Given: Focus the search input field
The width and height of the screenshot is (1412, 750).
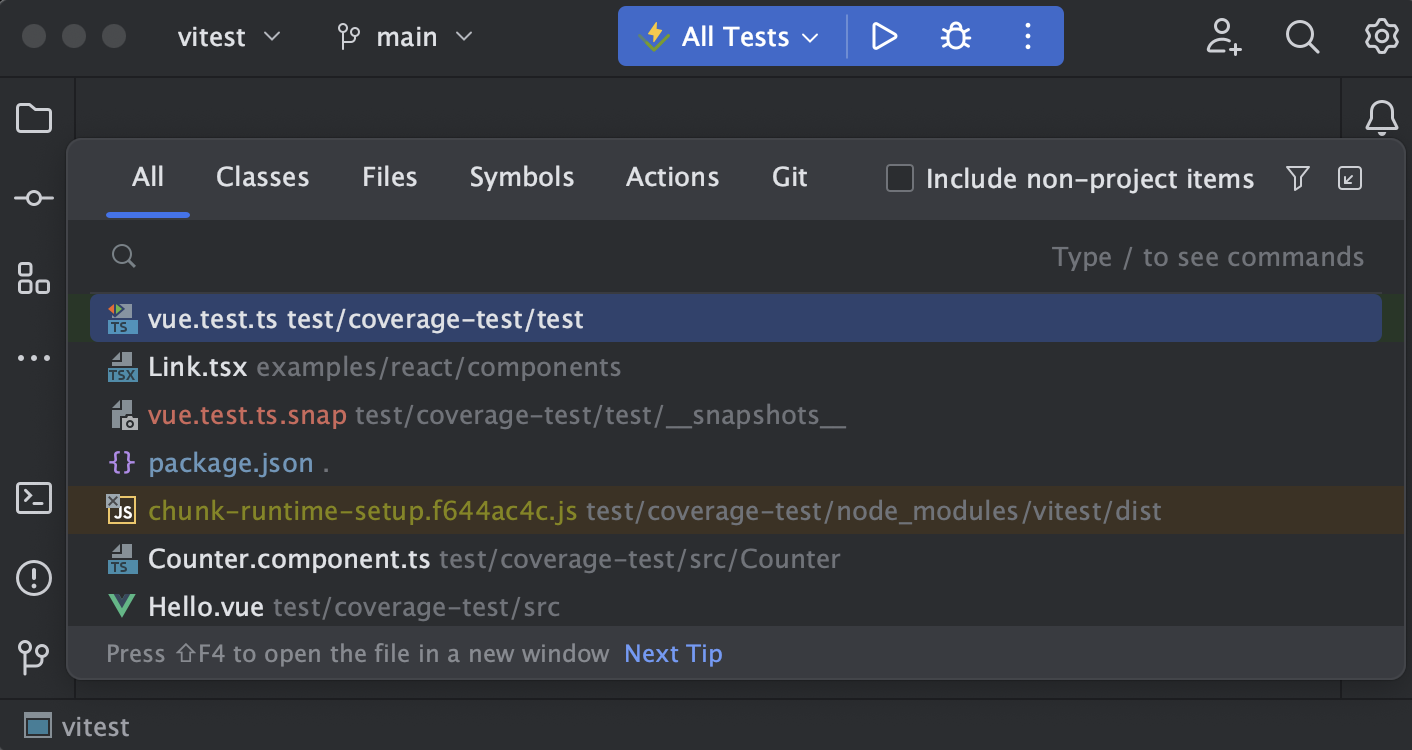Looking at the screenshot, I should [736, 257].
